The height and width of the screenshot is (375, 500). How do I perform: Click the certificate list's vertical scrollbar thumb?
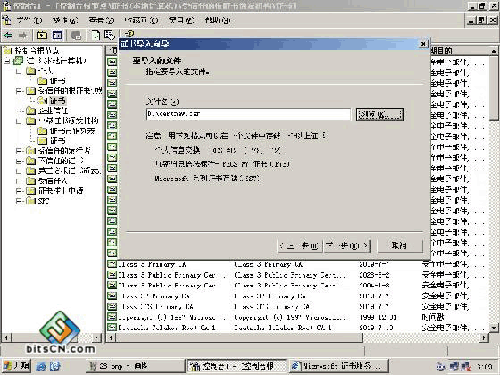(494, 88)
